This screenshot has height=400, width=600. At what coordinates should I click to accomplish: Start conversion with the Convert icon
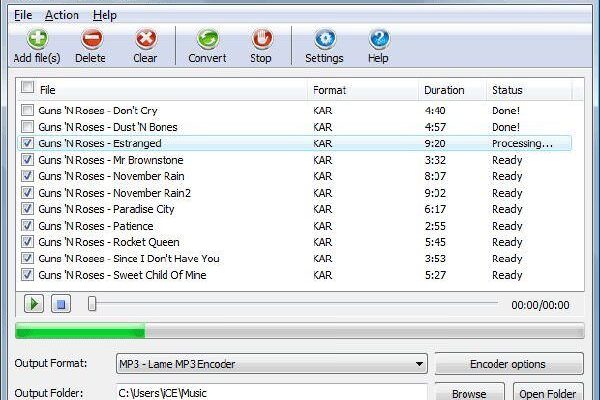(x=207, y=40)
